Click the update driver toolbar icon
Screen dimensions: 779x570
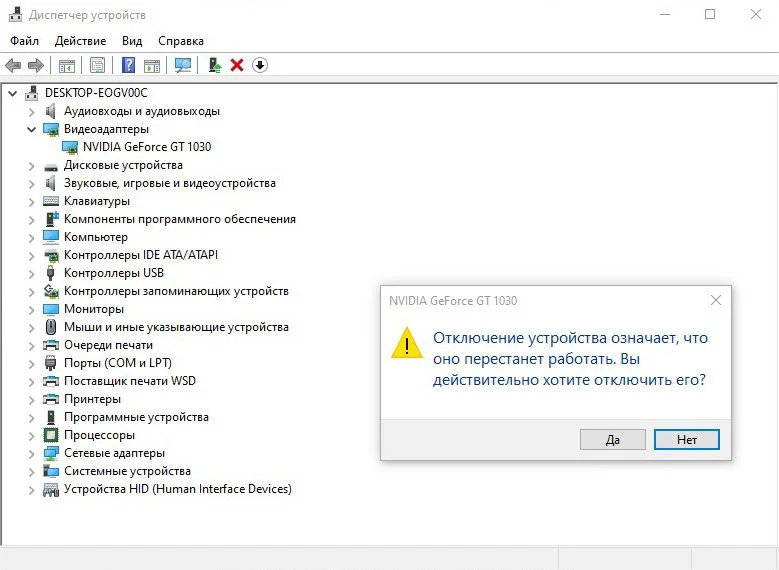tap(215, 65)
